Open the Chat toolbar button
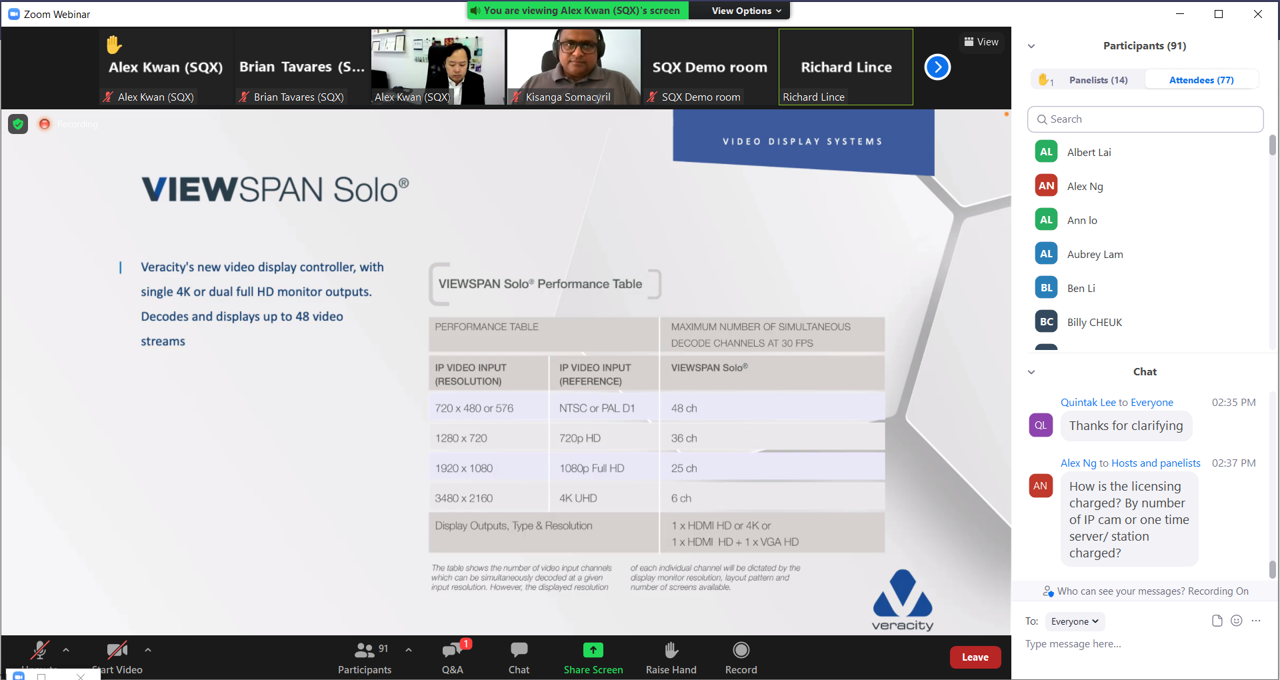 pyautogui.click(x=518, y=658)
